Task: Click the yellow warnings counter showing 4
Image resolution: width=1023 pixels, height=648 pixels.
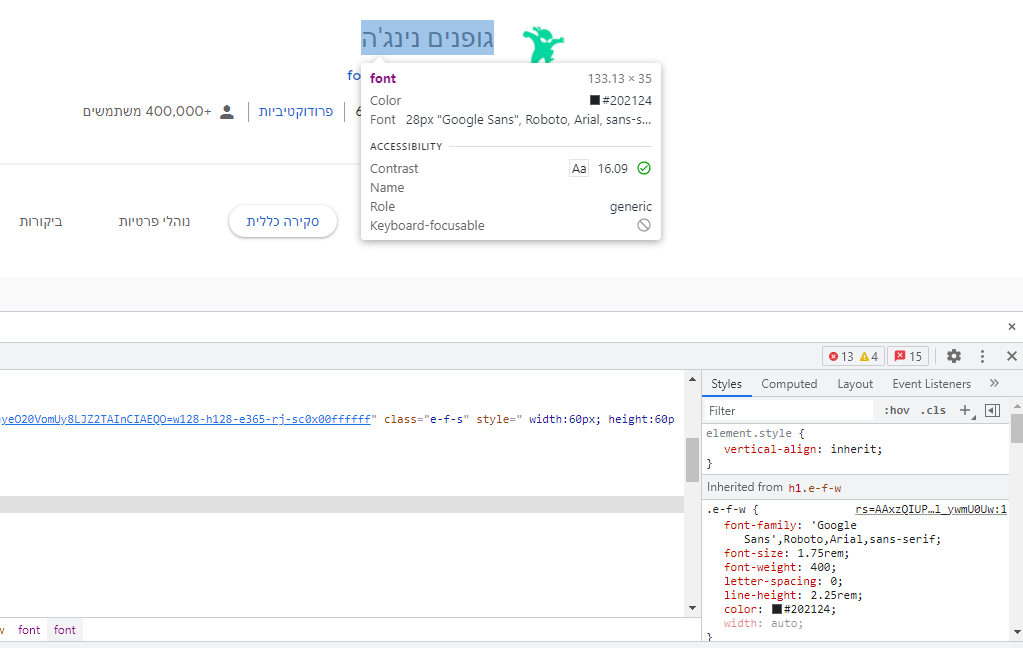Action: (x=869, y=356)
